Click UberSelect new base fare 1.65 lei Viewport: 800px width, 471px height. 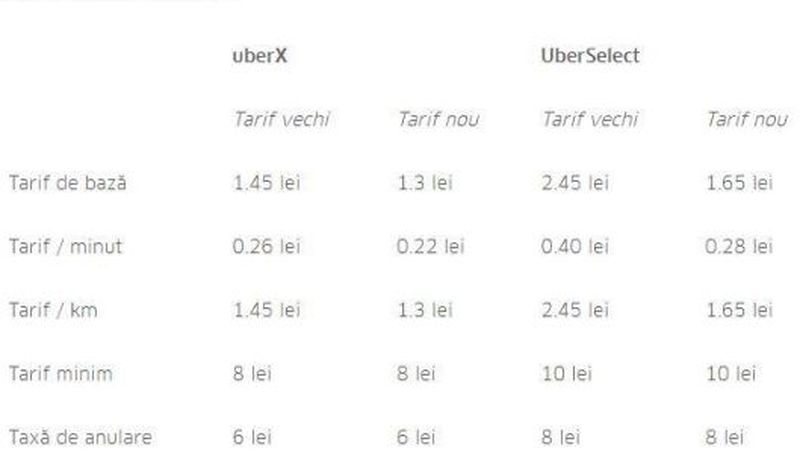tap(739, 183)
